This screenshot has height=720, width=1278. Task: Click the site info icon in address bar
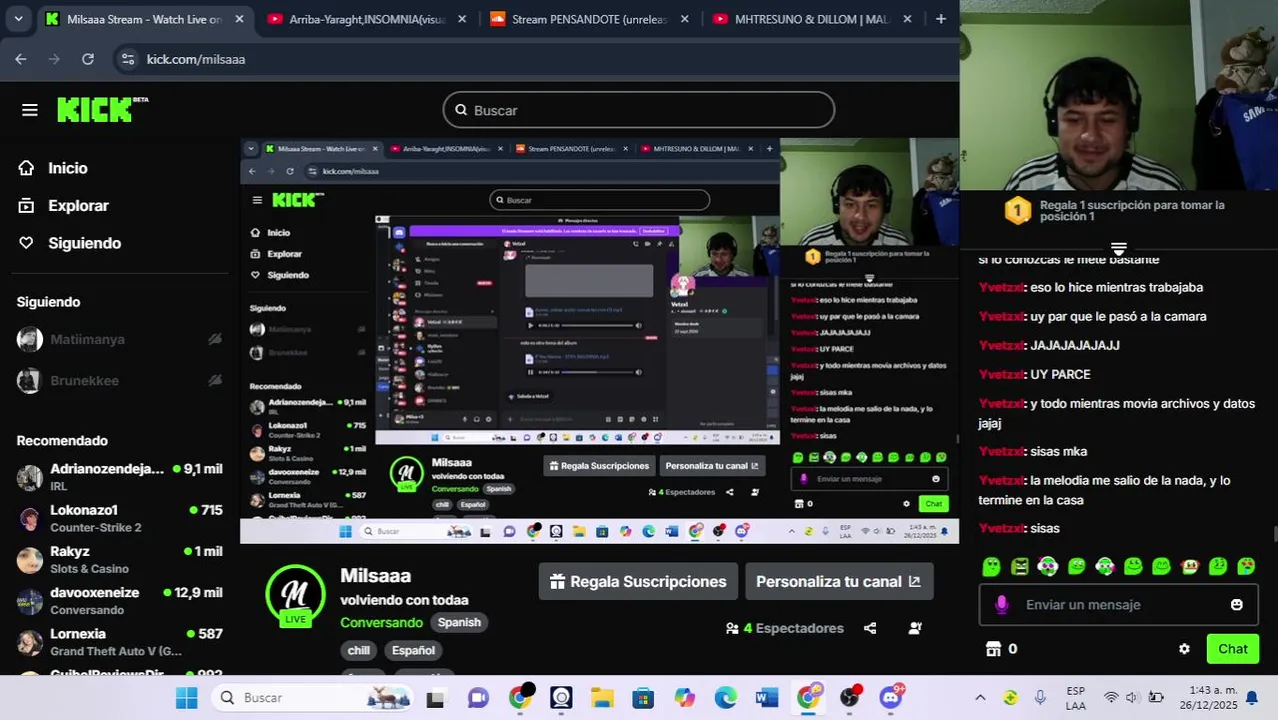point(127,59)
